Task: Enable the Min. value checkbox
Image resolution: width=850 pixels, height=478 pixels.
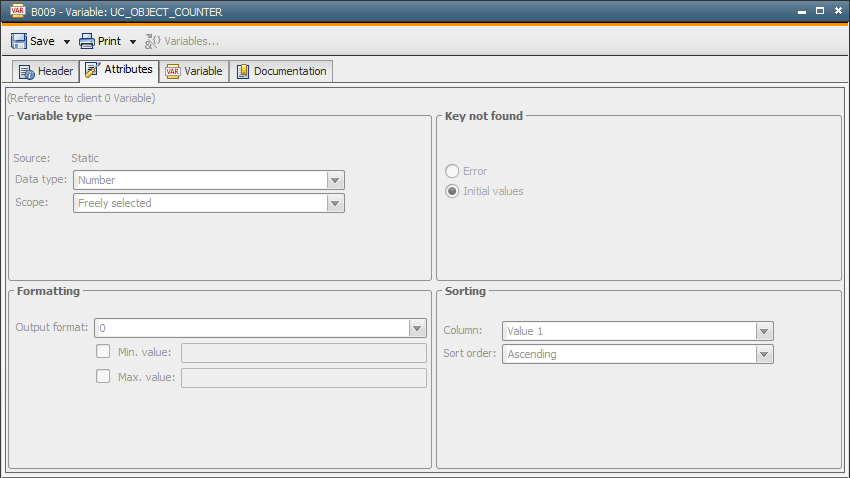Action: 102,352
